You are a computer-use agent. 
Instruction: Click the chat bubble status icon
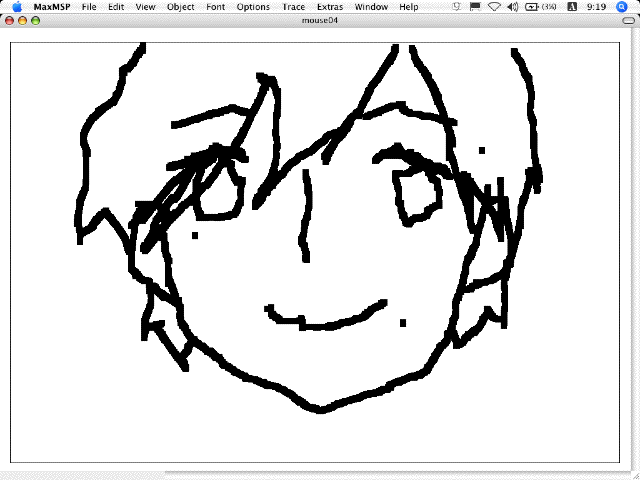coord(457,7)
